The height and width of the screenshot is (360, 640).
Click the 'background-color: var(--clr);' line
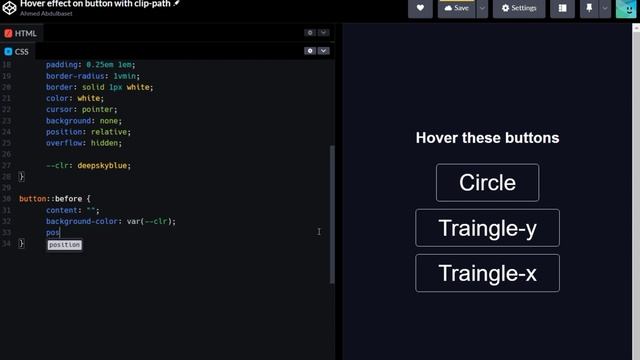click(111, 221)
